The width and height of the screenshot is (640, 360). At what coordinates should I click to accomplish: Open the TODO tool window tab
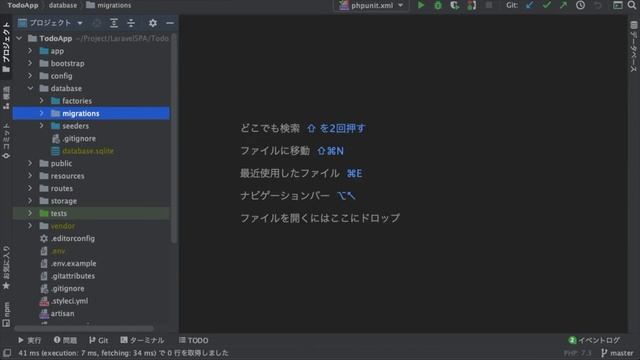tap(193, 340)
